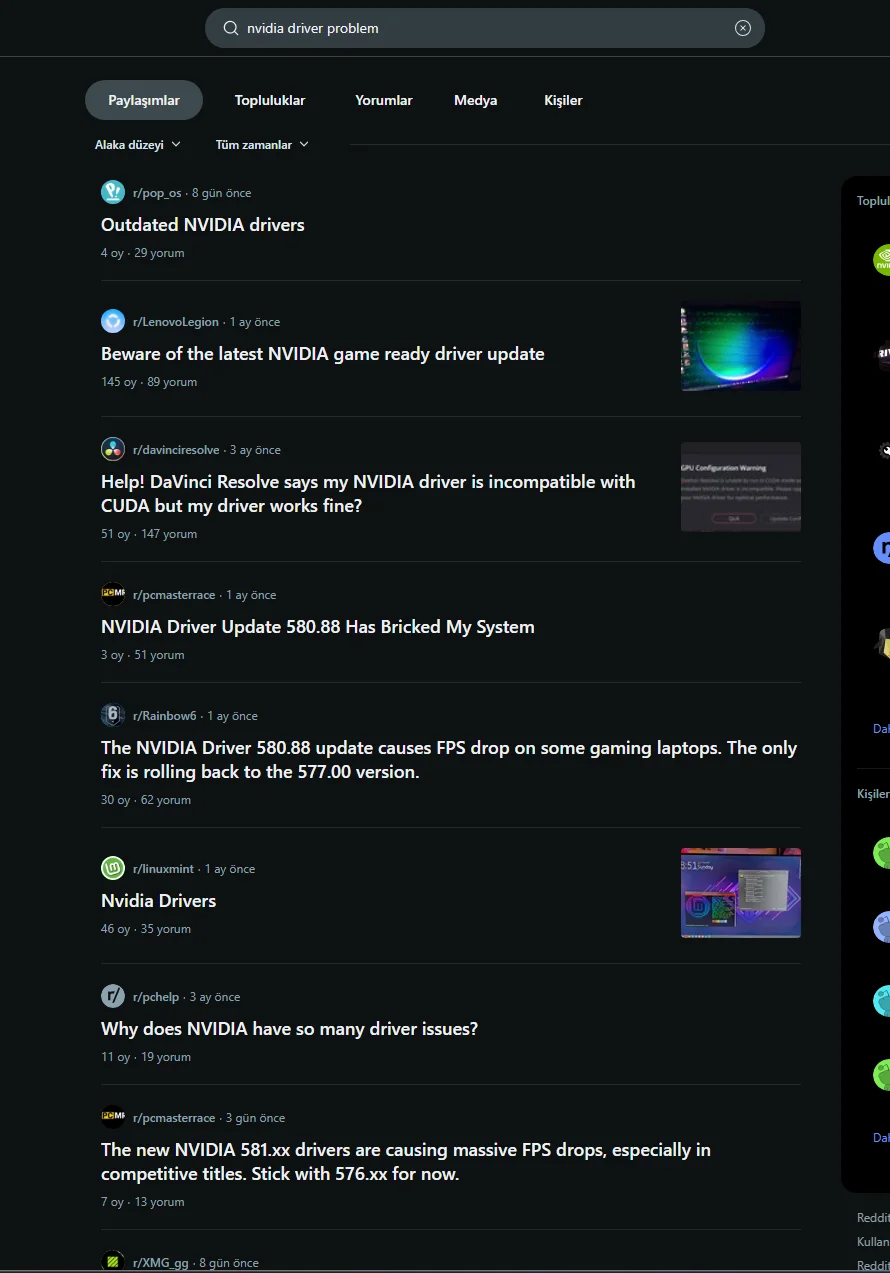Click the '3 oy · 51 yorum' stats text

pyautogui.click(x=142, y=655)
